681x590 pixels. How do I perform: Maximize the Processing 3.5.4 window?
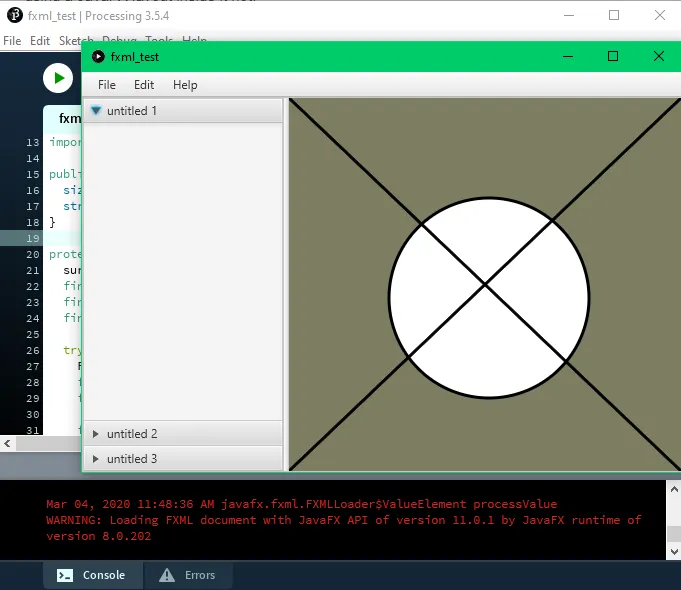(x=614, y=16)
